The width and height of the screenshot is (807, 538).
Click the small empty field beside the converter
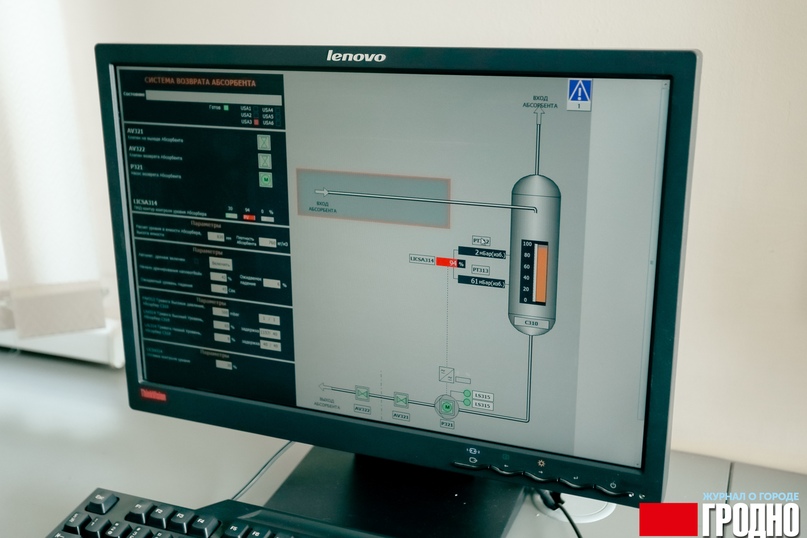click(463, 380)
